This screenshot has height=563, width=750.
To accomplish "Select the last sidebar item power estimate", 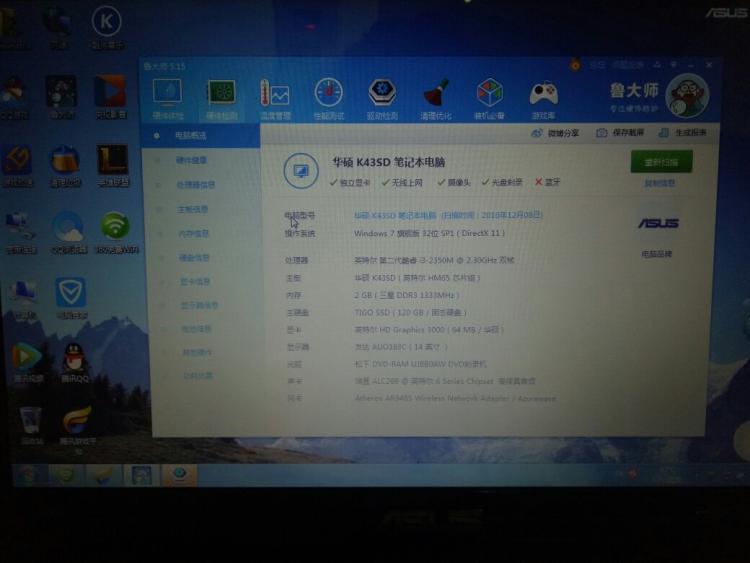I will coord(198,376).
